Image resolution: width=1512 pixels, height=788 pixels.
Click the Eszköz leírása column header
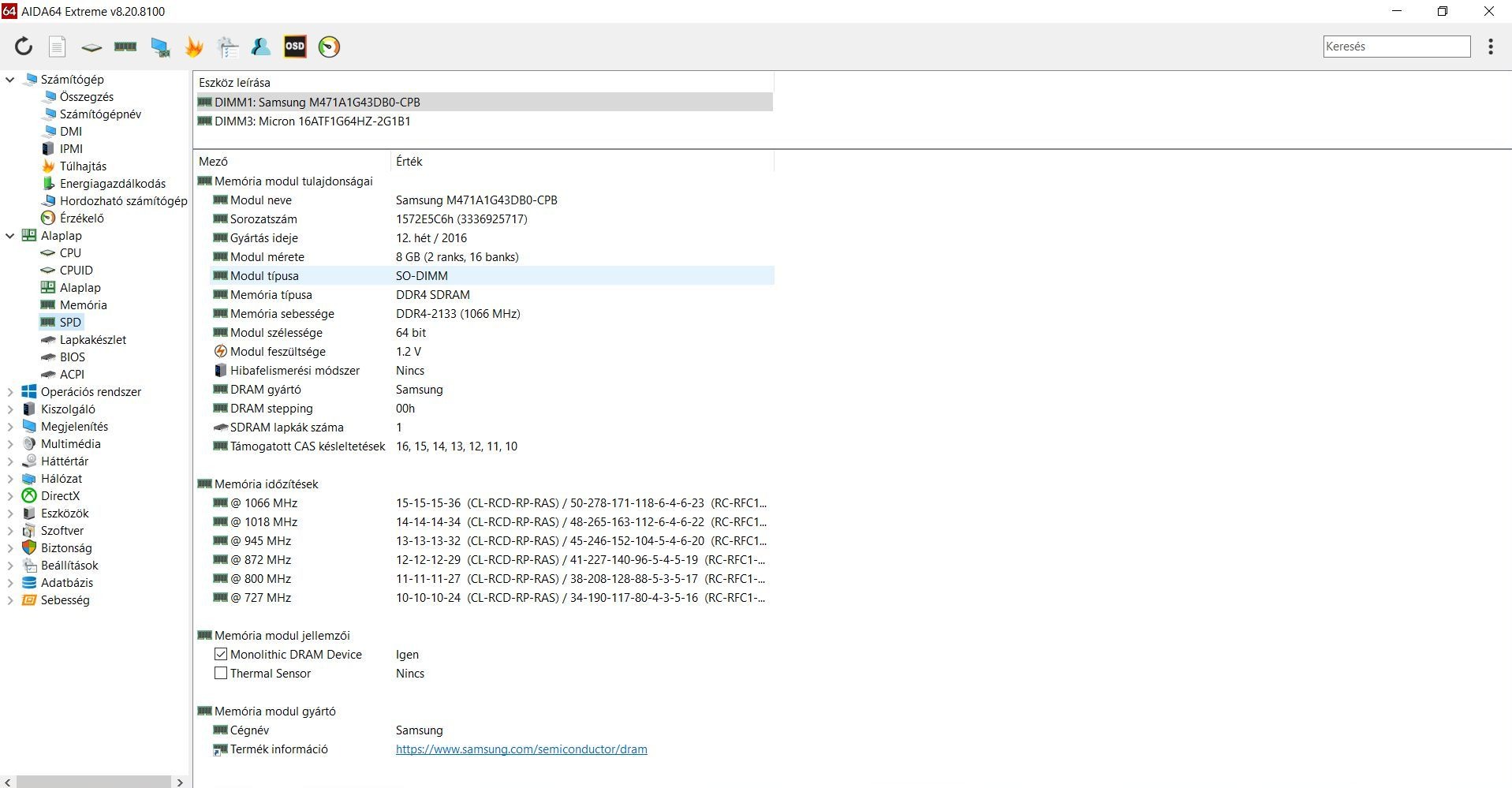click(483, 83)
